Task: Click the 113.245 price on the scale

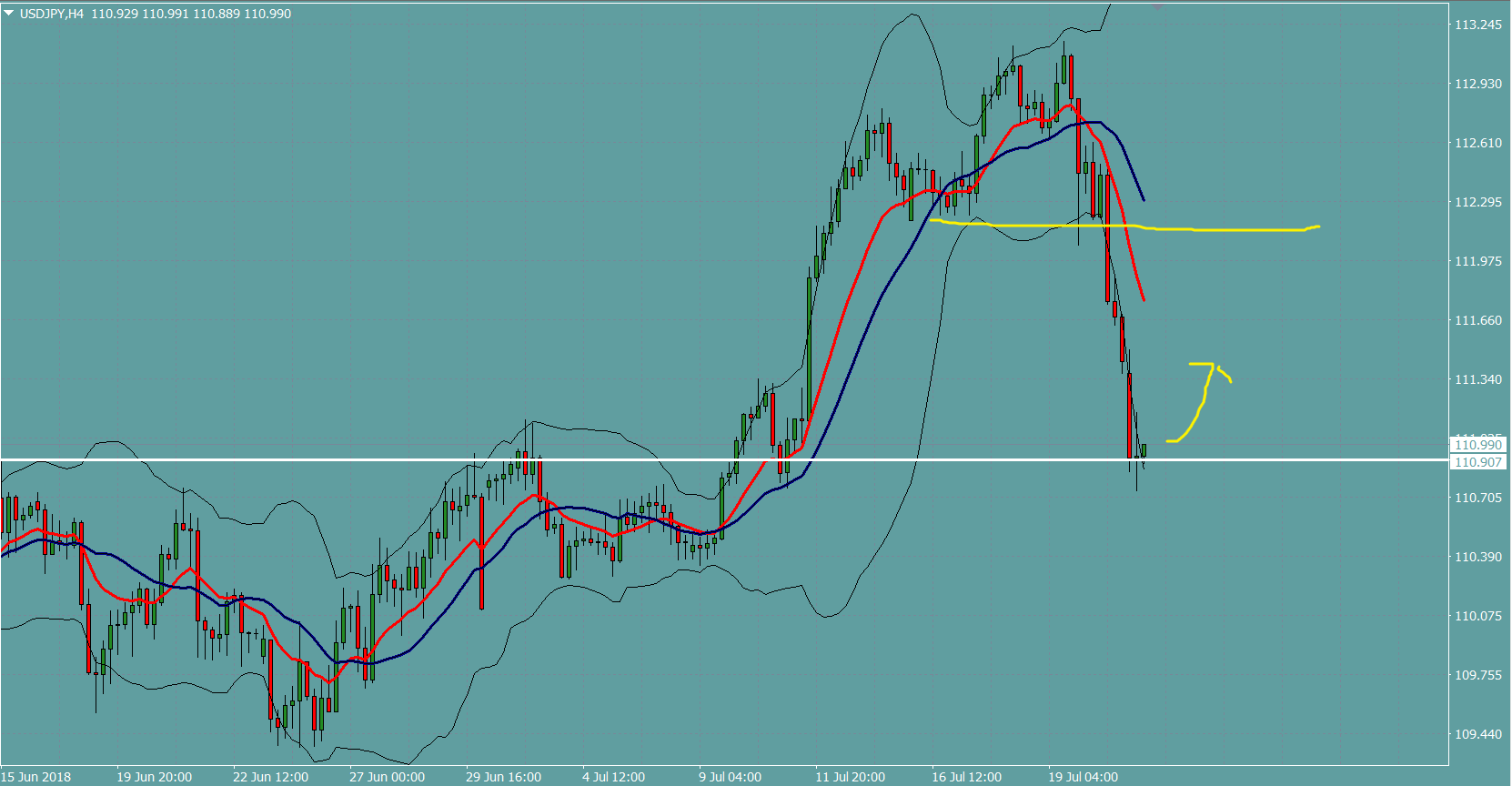Action: (x=1477, y=25)
